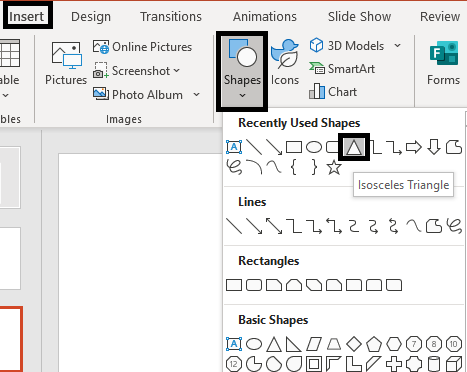Insert a SmartArt graphic
The image size is (467, 372).
pos(342,69)
